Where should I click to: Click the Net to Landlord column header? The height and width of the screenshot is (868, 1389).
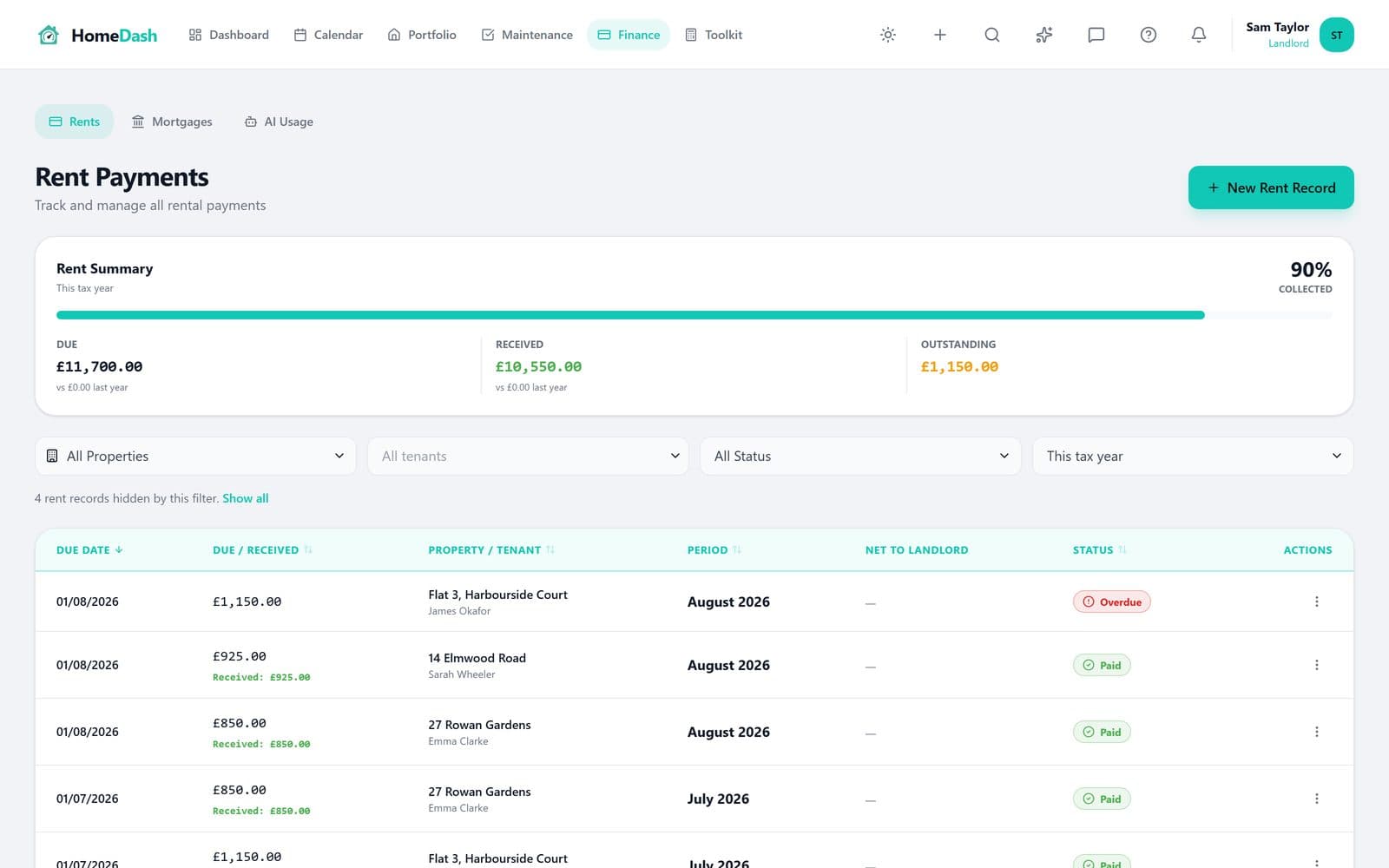916,549
